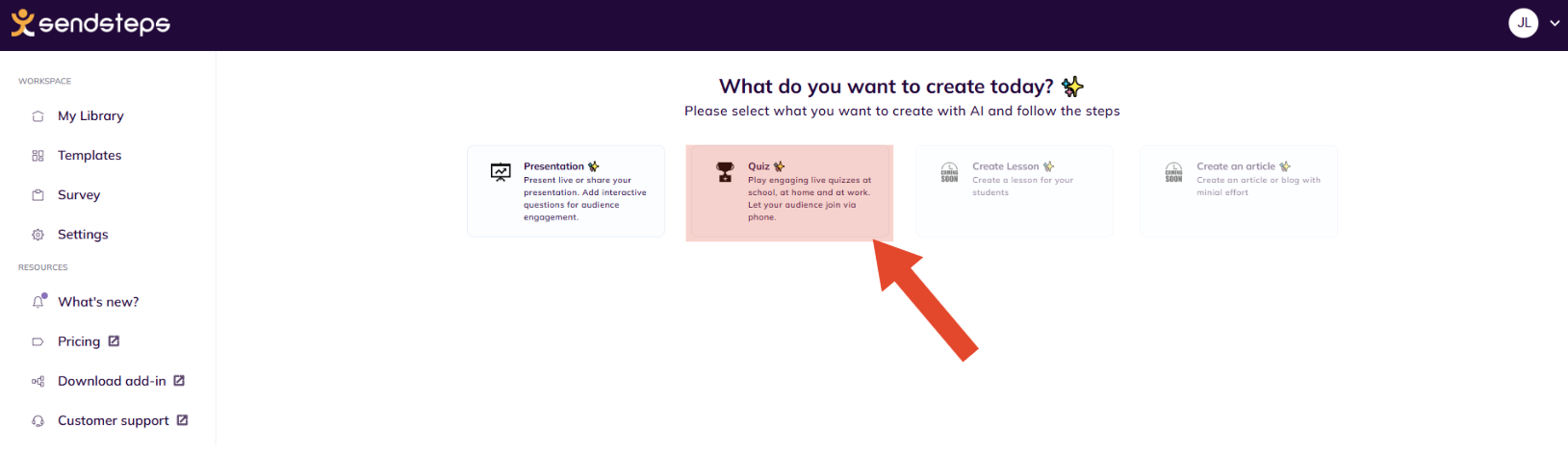Choose the Presentation card title

pyautogui.click(x=553, y=166)
